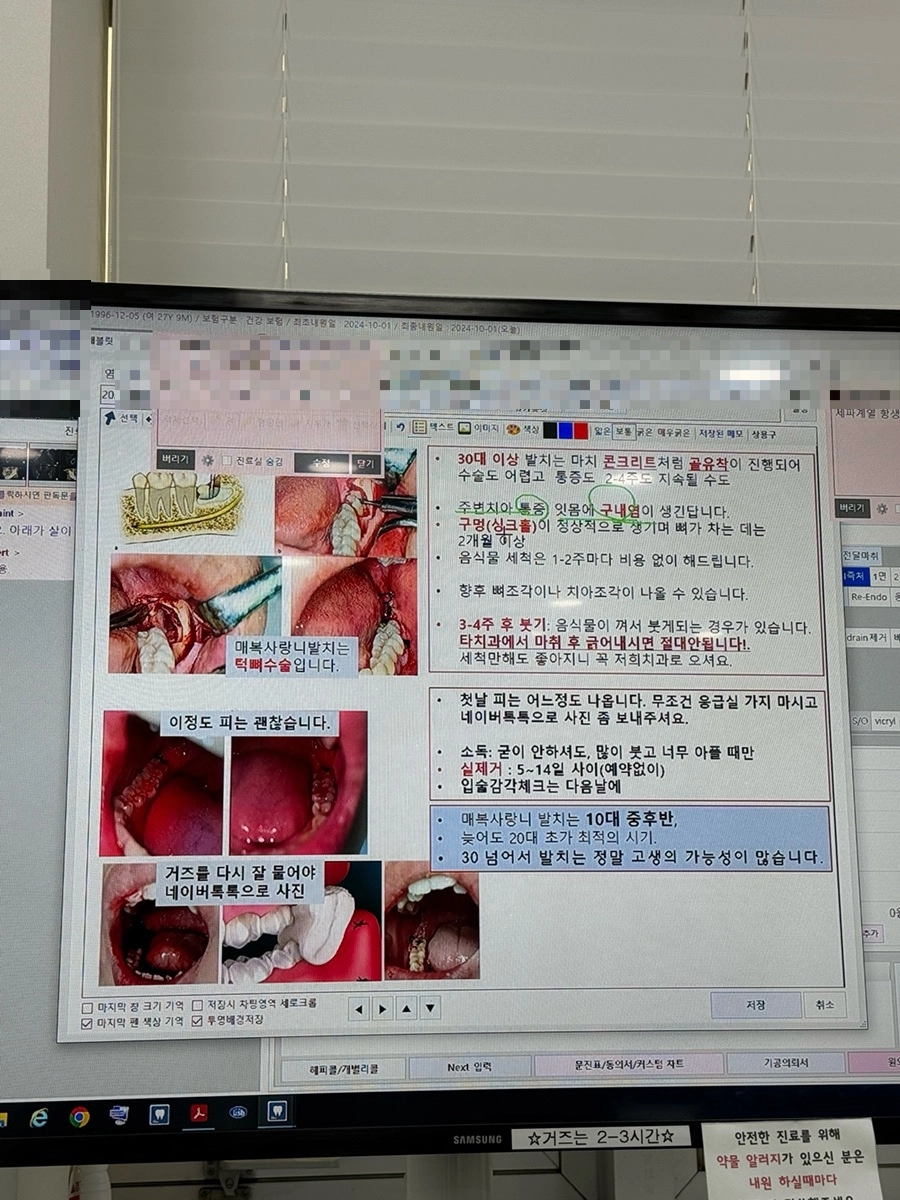Image resolution: width=900 pixels, height=1200 pixels.
Task: Click the right arrow move button
Action: point(382,1008)
